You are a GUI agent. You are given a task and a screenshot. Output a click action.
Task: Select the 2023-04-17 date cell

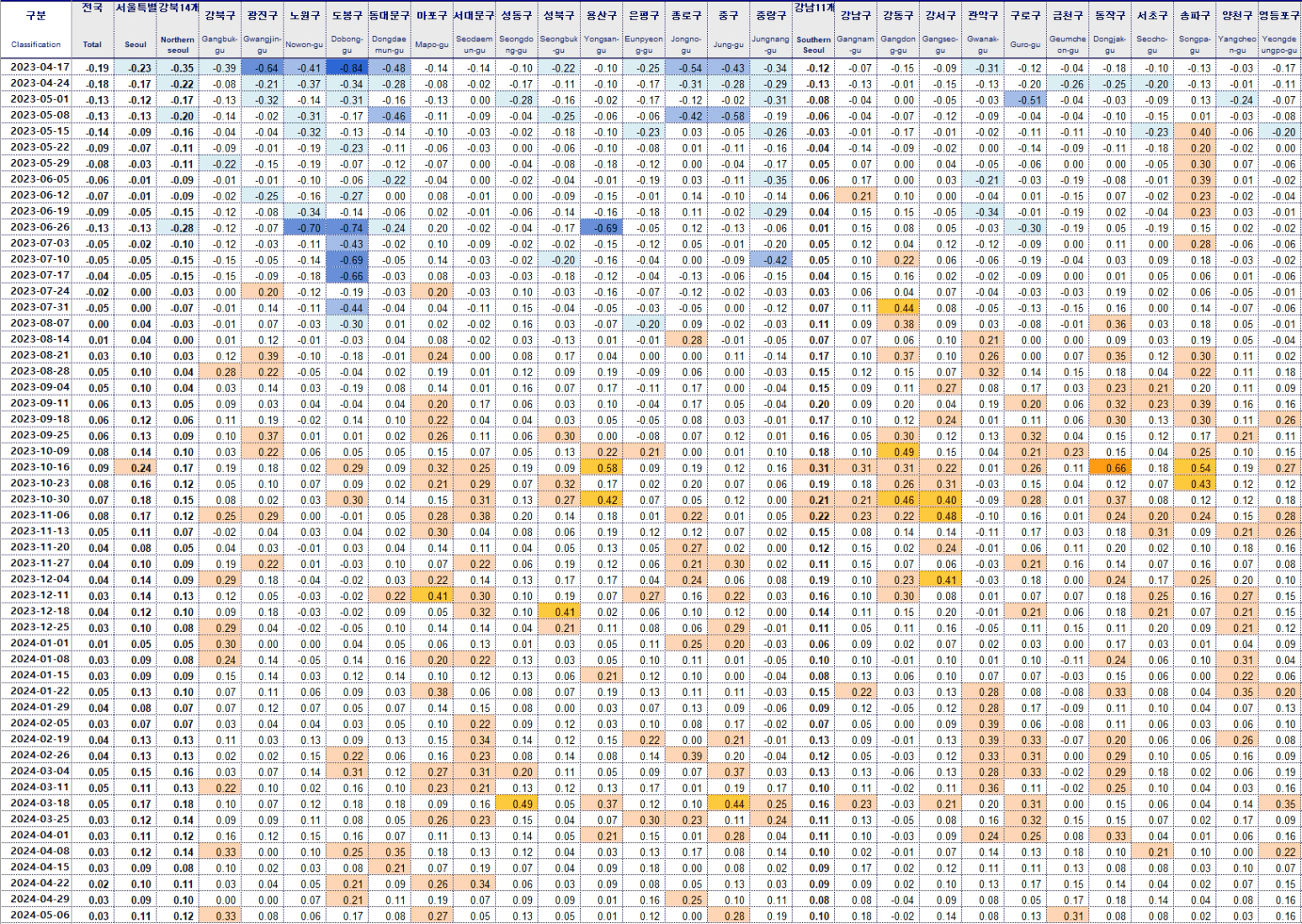40,67
